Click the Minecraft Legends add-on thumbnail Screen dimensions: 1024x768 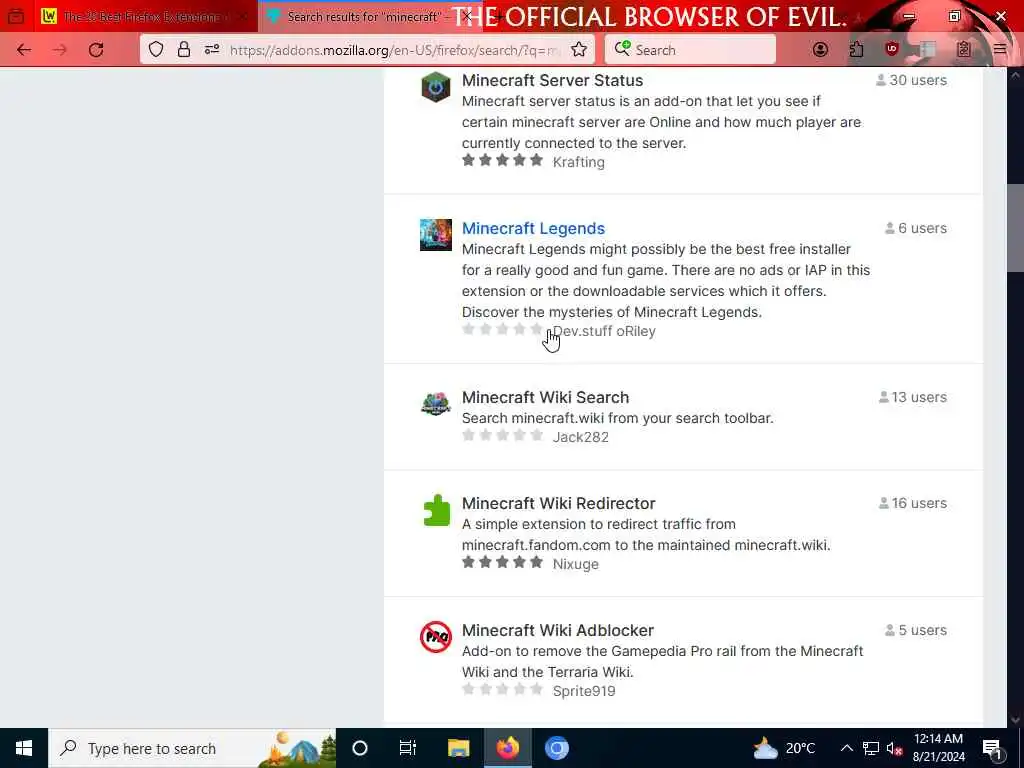point(436,235)
